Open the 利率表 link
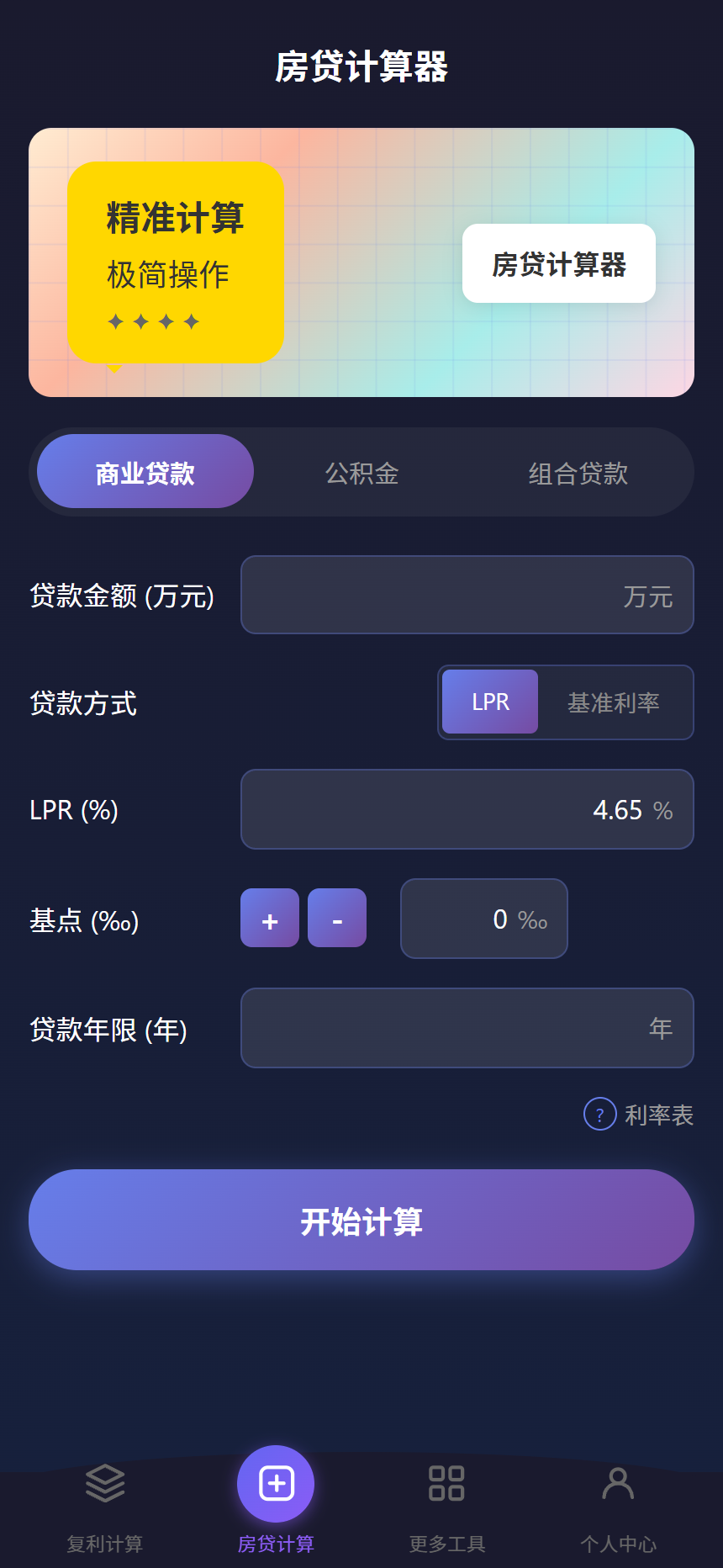Screen dimensions: 723x1568 pos(657,1114)
